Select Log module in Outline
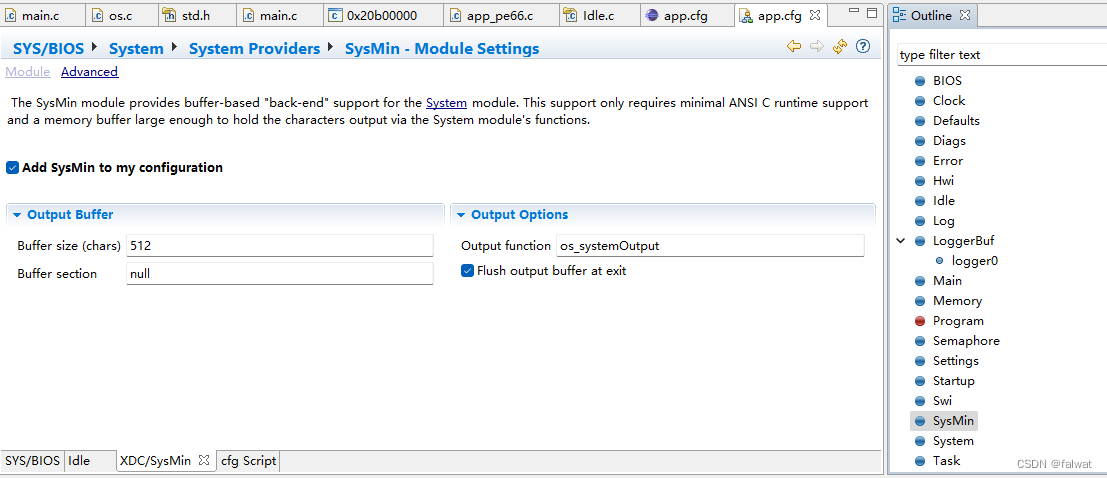This screenshot has height=478, width=1107. [x=943, y=221]
